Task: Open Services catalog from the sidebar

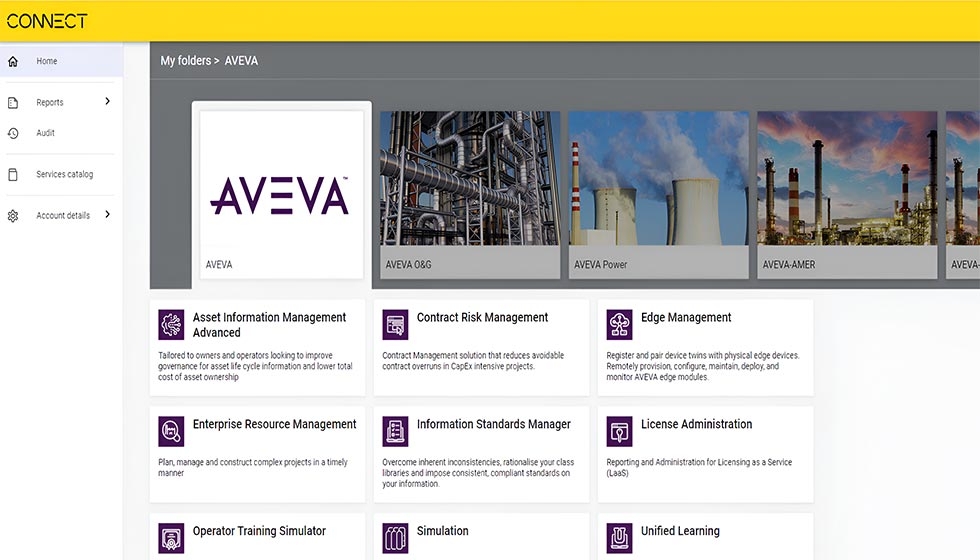Action: (x=64, y=174)
